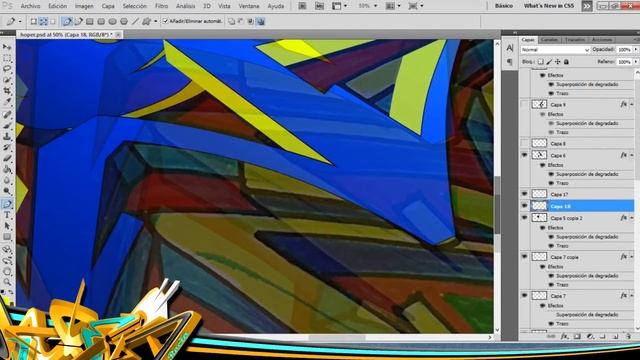
Task: Select the Hand tool
Action: (x=7, y=271)
